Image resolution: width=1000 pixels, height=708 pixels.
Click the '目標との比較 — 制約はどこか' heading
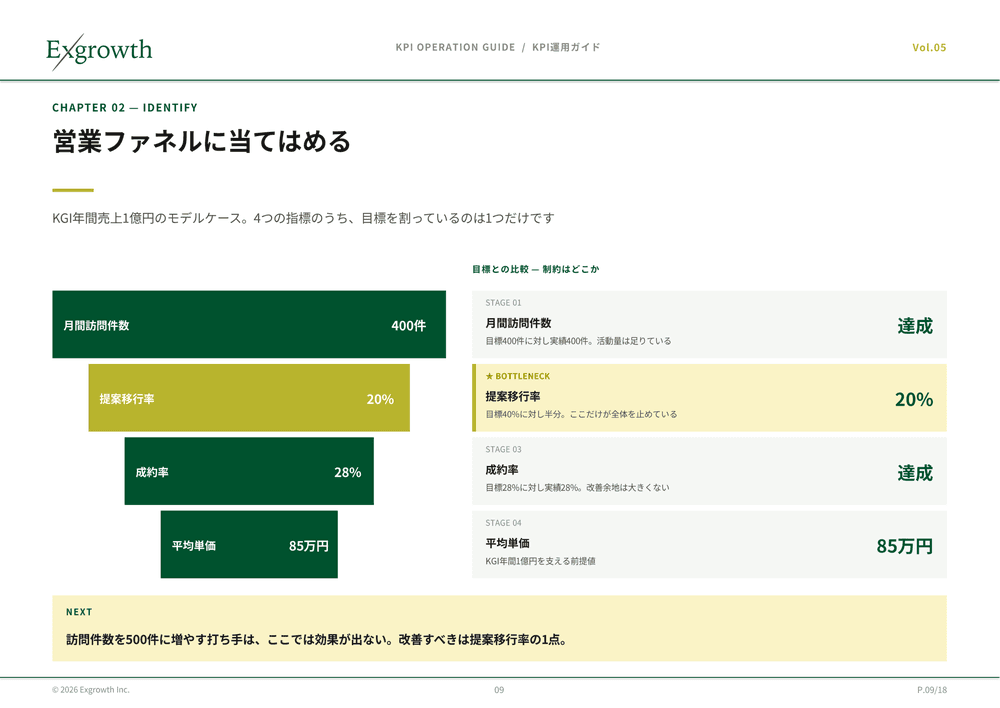click(536, 269)
